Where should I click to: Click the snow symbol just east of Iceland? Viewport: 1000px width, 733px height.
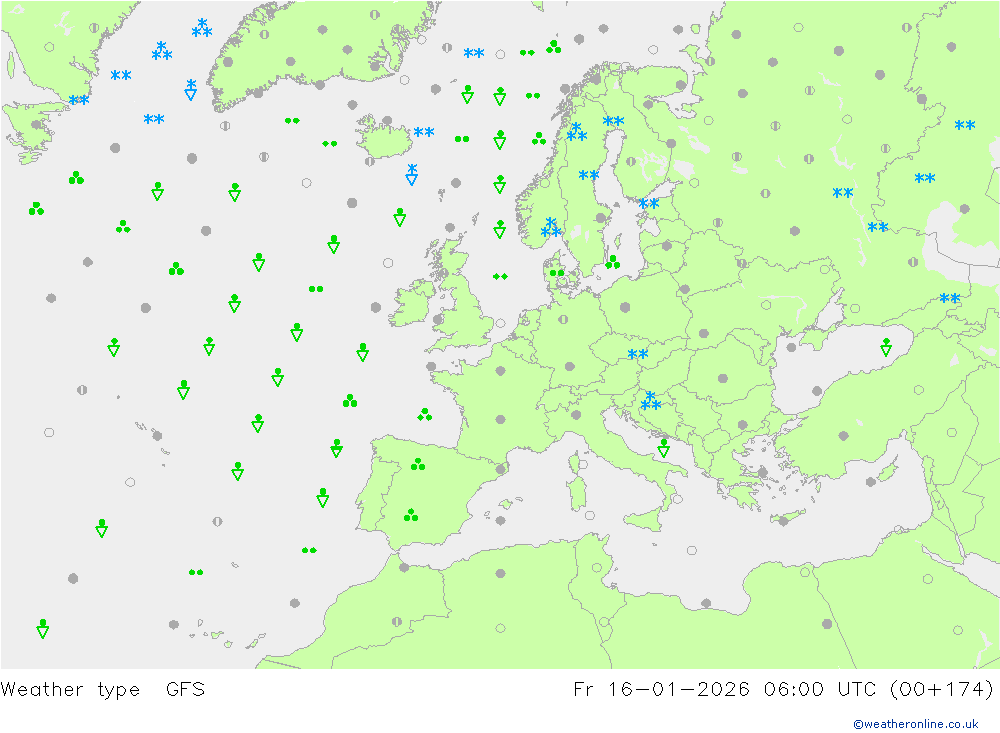[424, 132]
